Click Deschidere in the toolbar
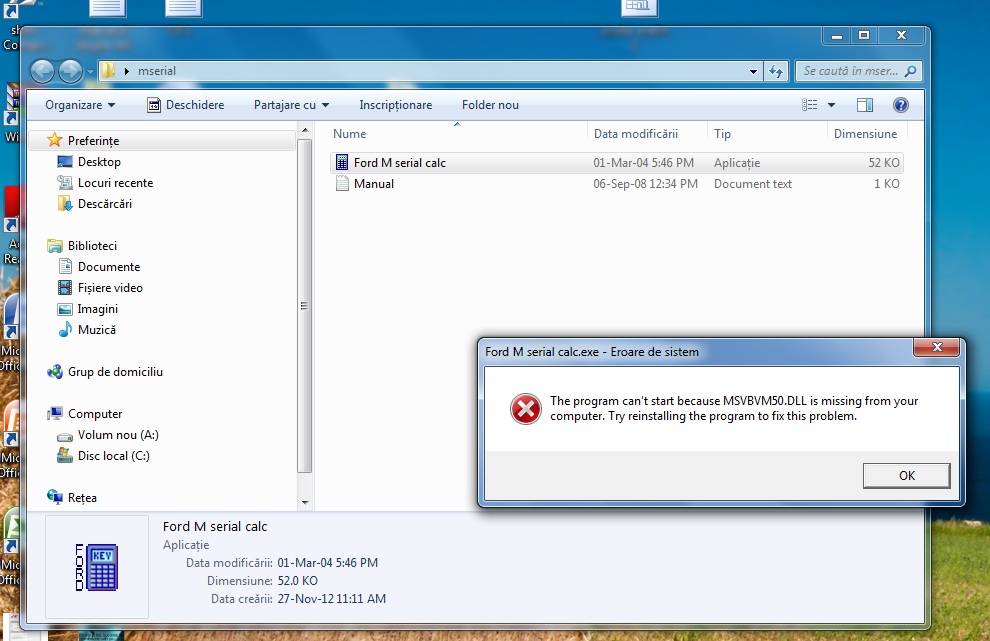Image resolution: width=990 pixels, height=641 pixels. [x=186, y=105]
